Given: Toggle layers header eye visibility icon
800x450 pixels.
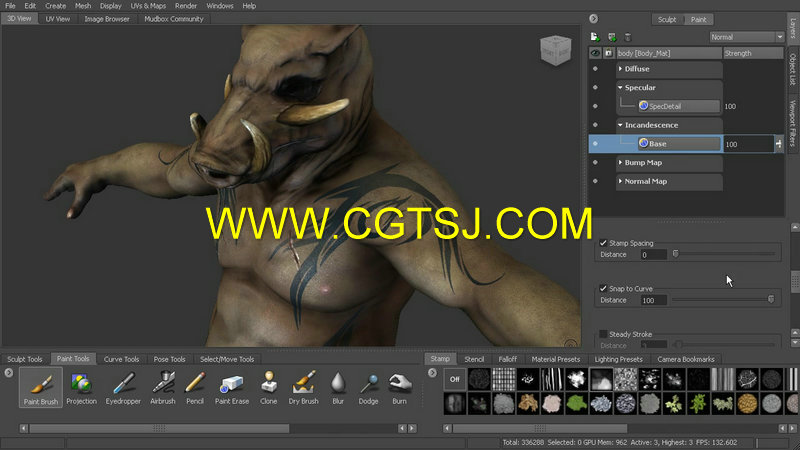Looking at the screenshot, I should click(x=595, y=53).
